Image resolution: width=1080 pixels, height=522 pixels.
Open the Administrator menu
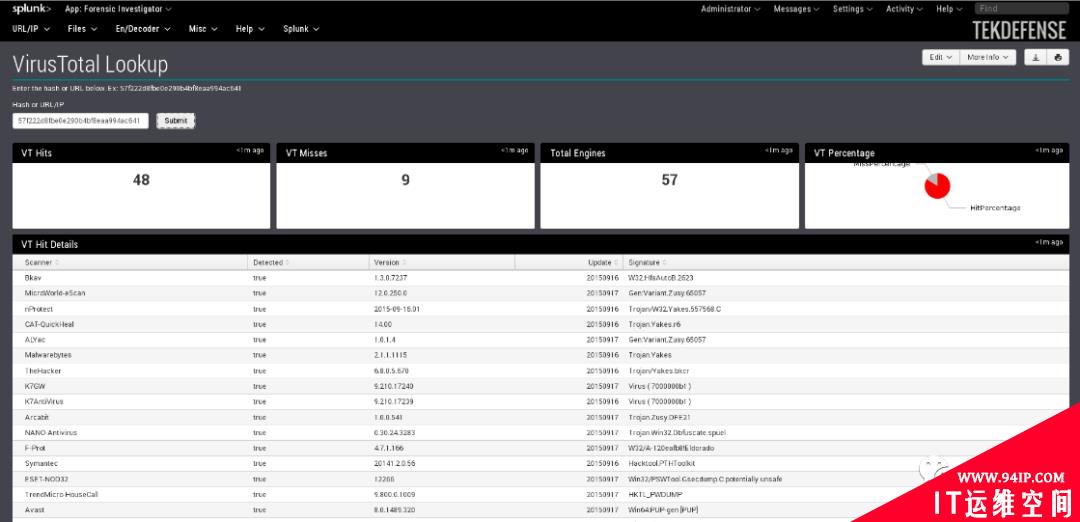(730, 9)
